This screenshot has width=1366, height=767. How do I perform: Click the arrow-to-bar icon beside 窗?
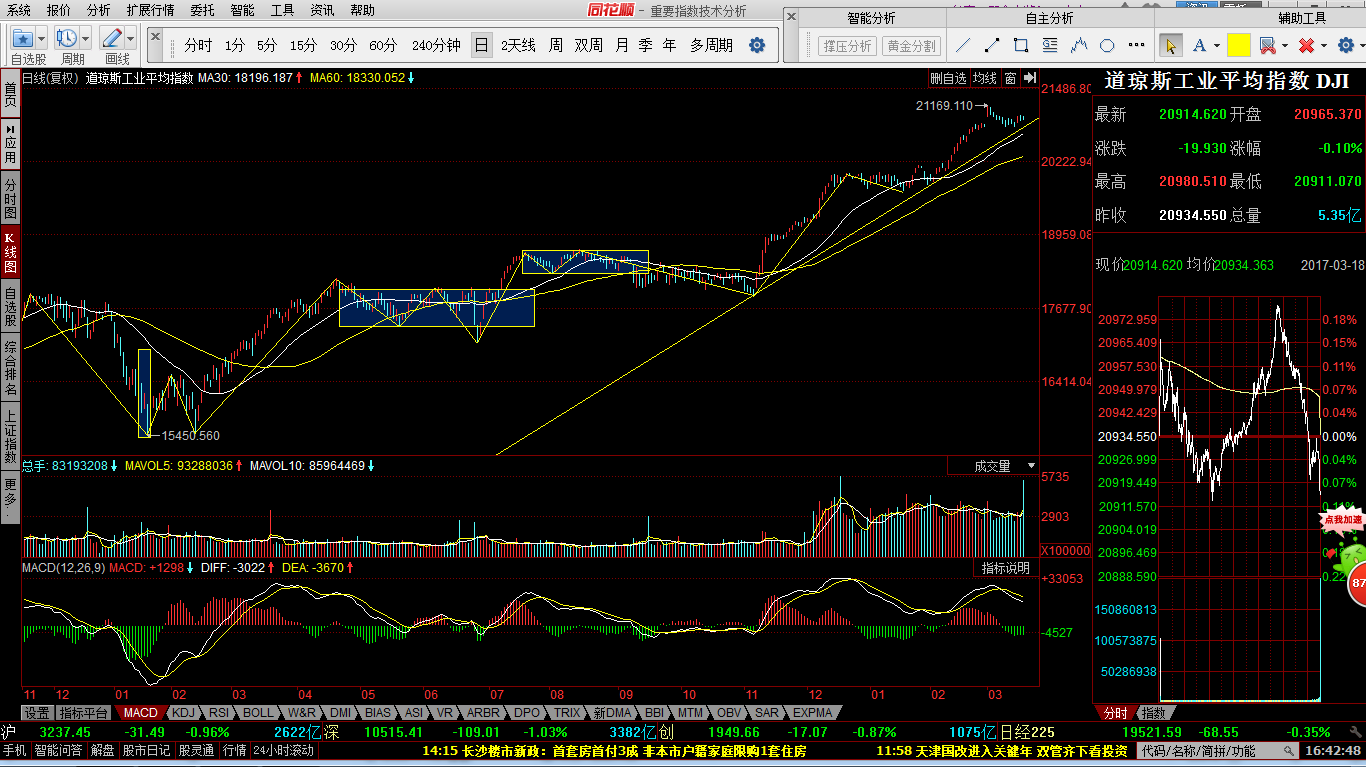(x=1029, y=78)
